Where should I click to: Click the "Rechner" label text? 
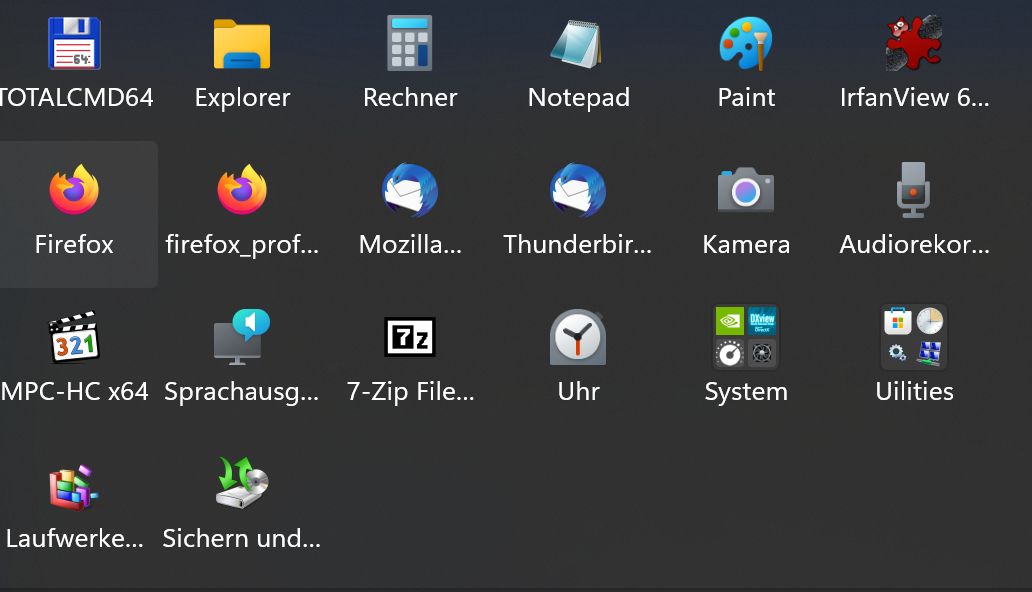(x=410, y=97)
